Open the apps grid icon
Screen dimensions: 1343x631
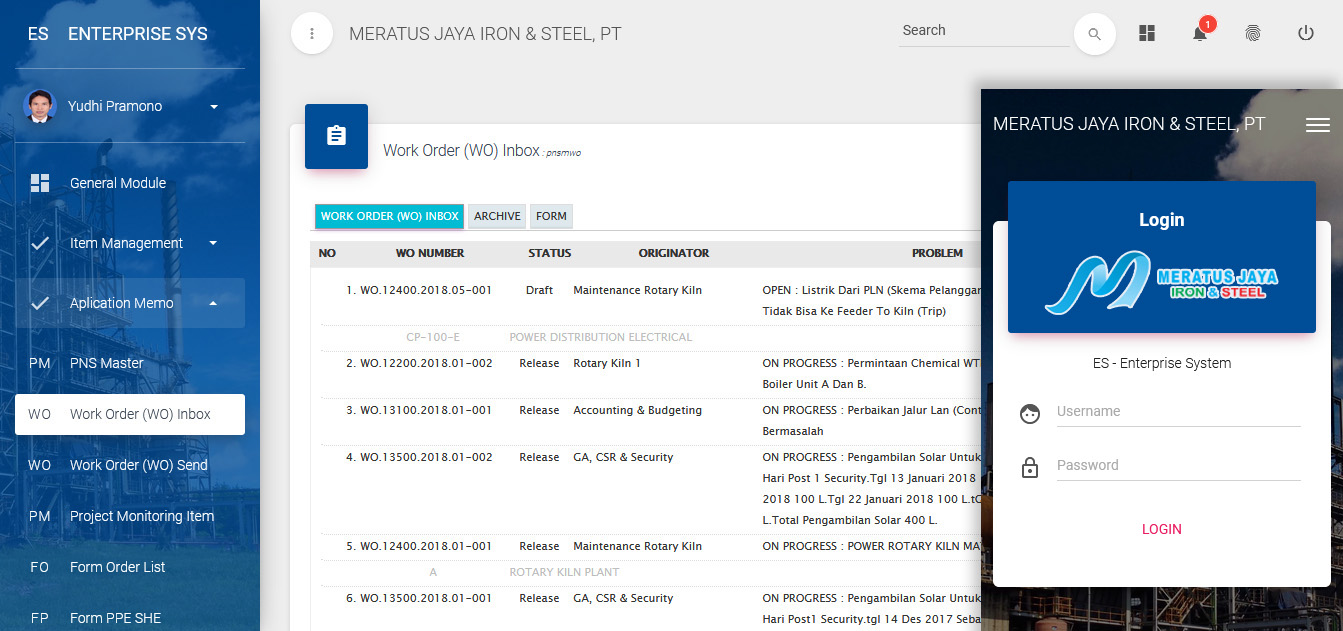pyautogui.click(x=1146, y=32)
